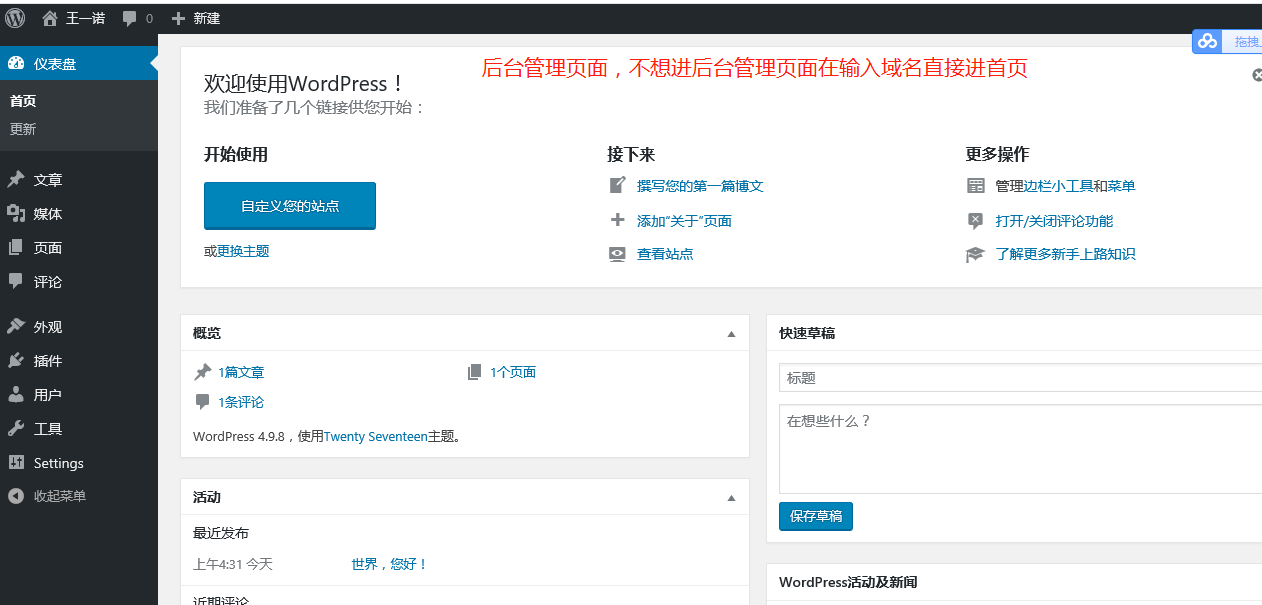Open the 了解更多新手上路知识 link

pyautogui.click(x=1065, y=254)
